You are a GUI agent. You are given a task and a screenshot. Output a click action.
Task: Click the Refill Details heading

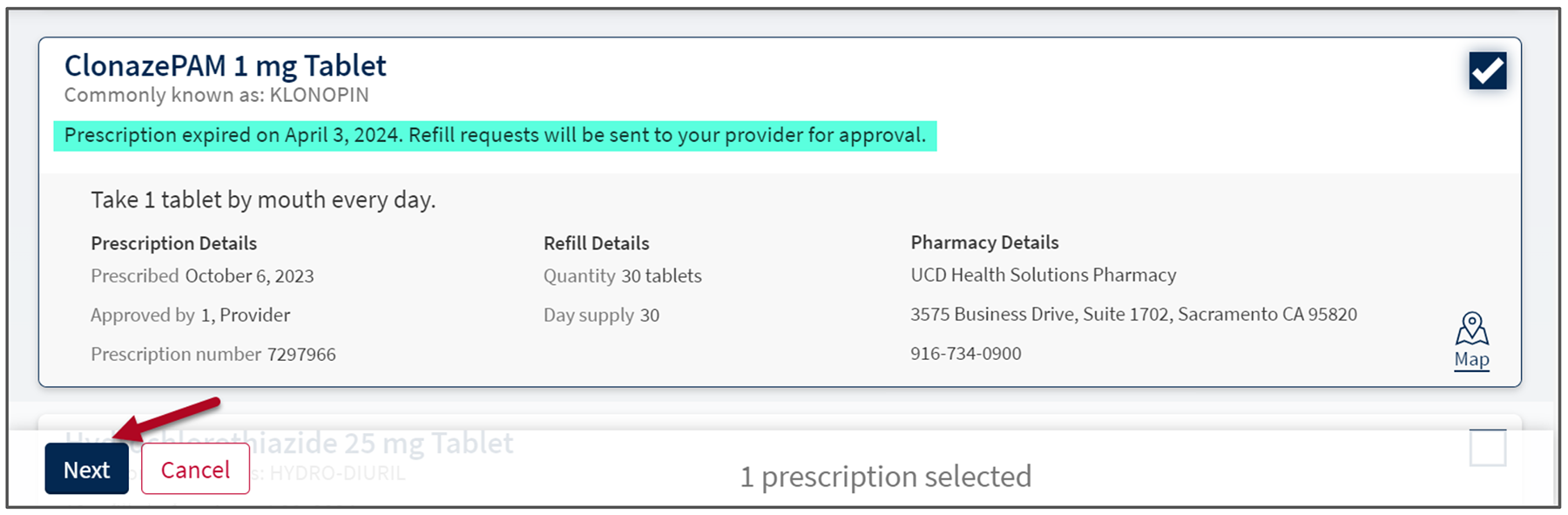tap(596, 243)
